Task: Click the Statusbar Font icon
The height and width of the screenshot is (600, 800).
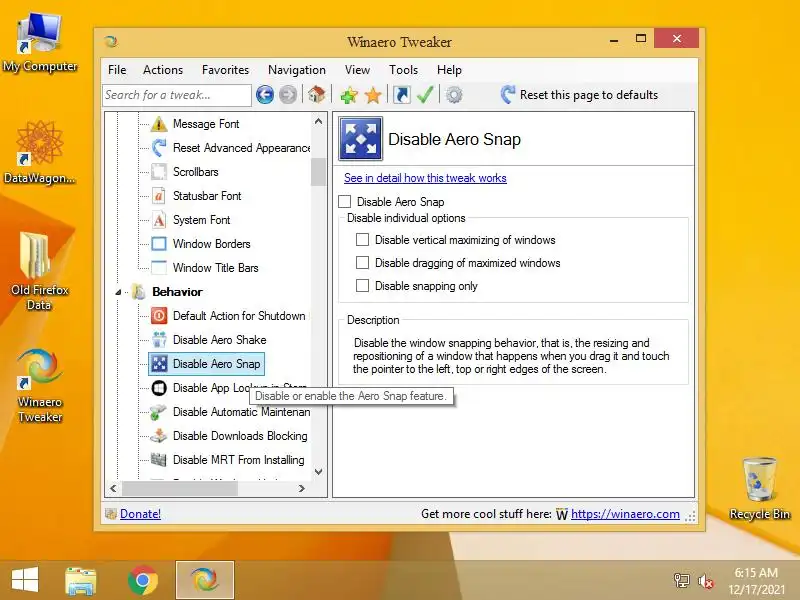Action: 159,196
